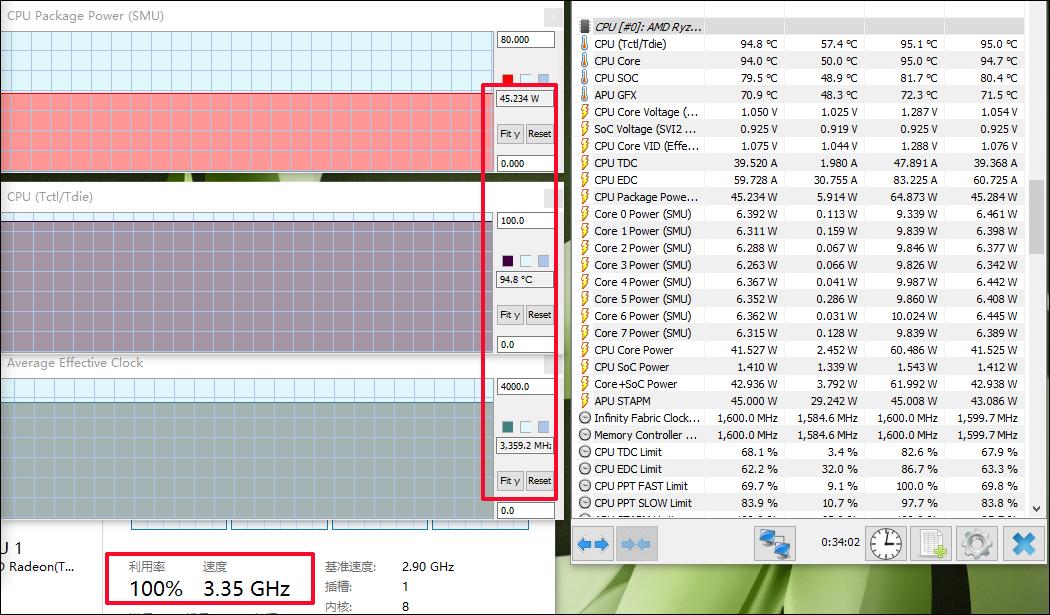This screenshot has height=615, width=1050.
Task: Click the chip icon of CPU [#0] header
Action: [585, 27]
